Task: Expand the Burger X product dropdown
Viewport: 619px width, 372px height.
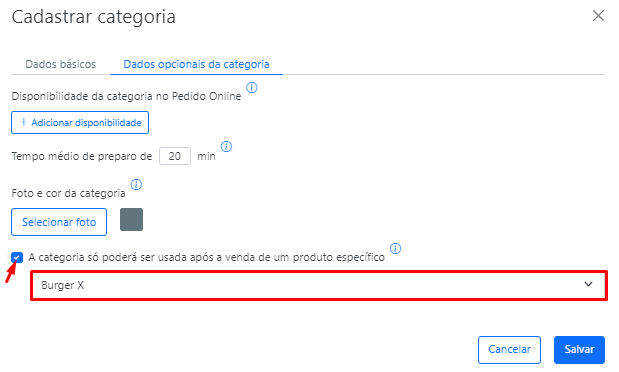Action: tap(319, 285)
